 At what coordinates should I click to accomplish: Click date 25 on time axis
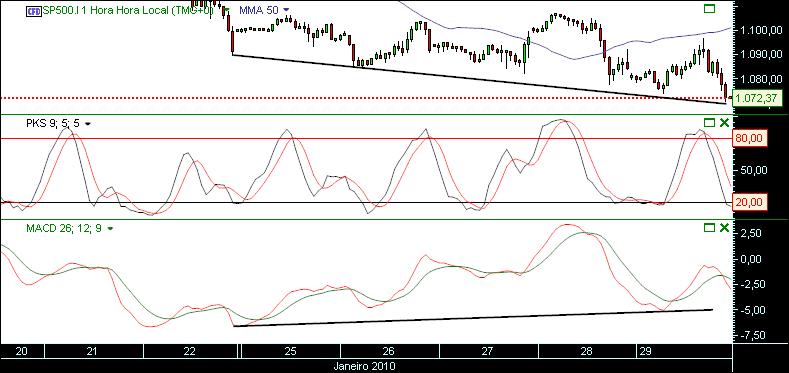pyautogui.click(x=291, y=351)
